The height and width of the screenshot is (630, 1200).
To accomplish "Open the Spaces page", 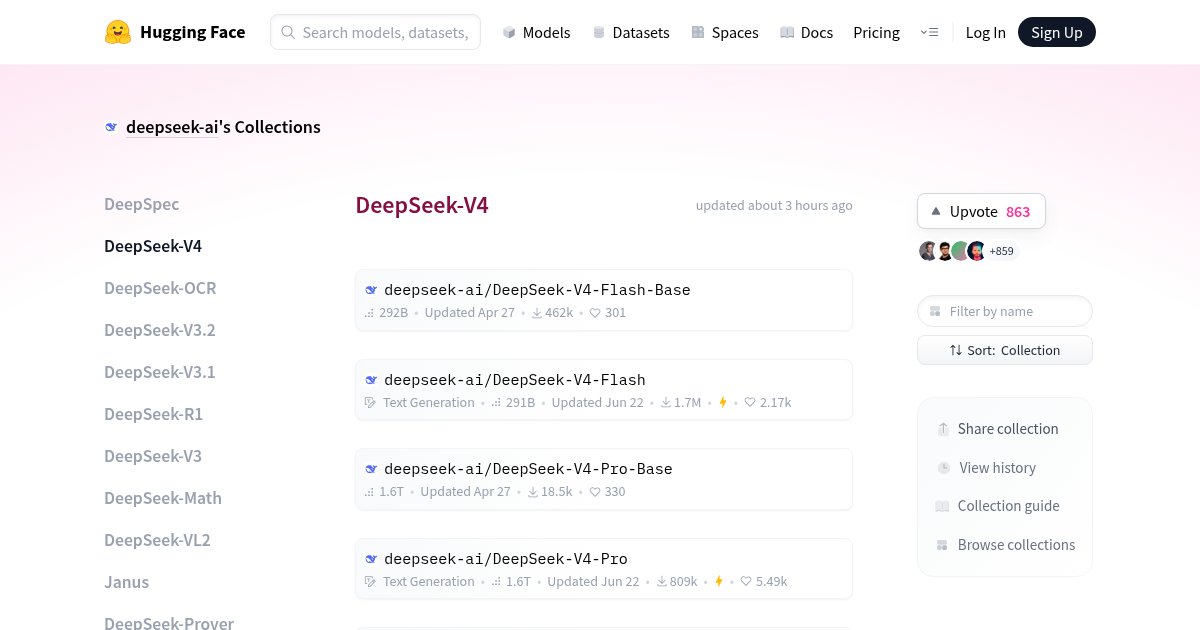I will pyautogui.click(x=725, y=32).
